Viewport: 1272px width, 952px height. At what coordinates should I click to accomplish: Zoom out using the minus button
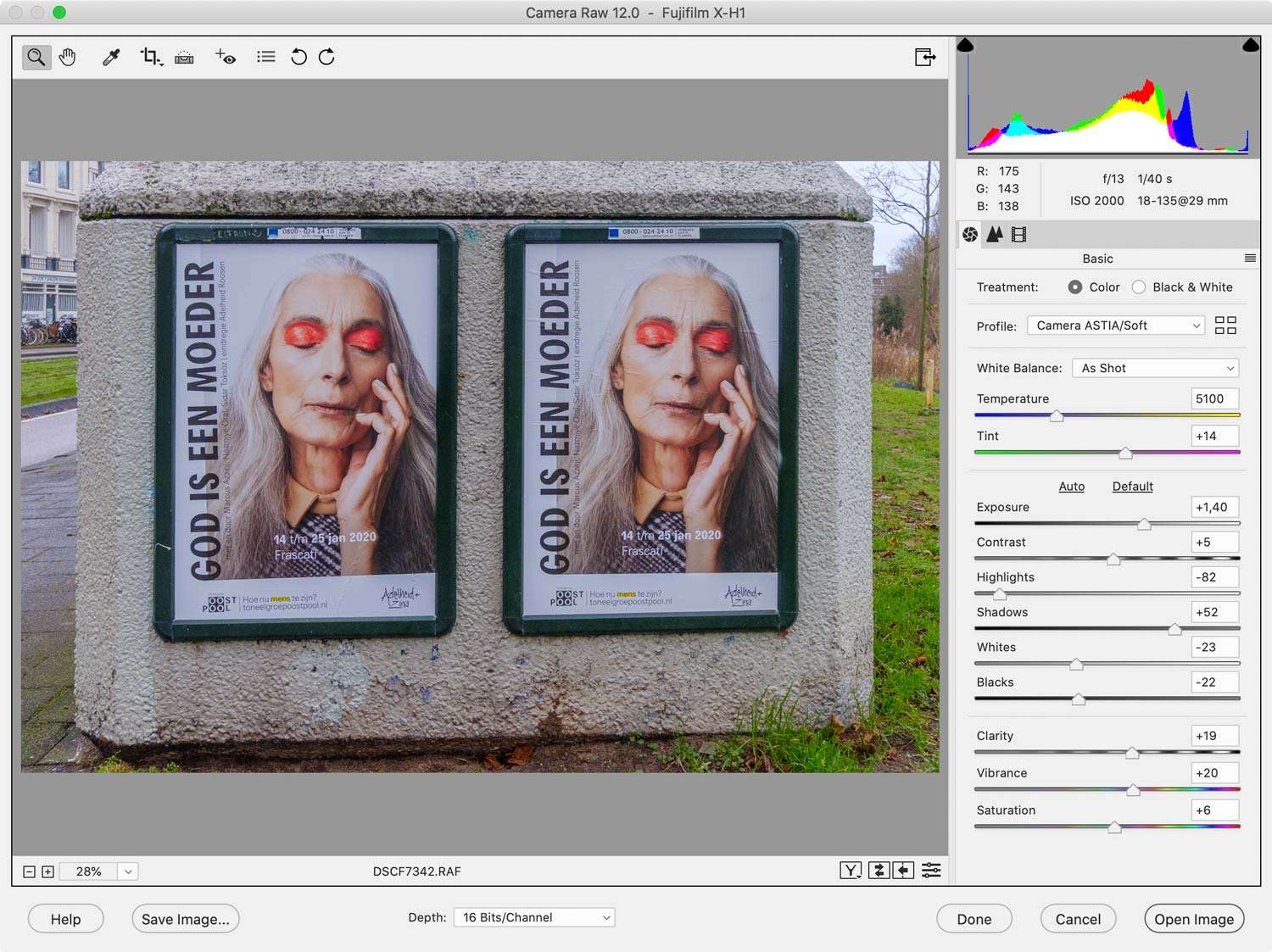pyautogui.click(x=29, y=871)
